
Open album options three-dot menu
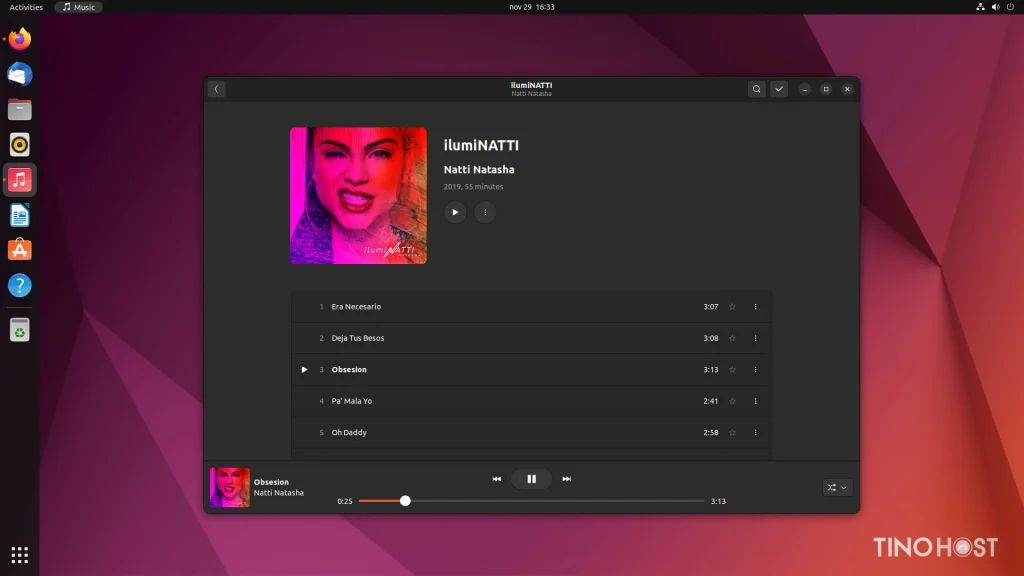coord(485,212)
